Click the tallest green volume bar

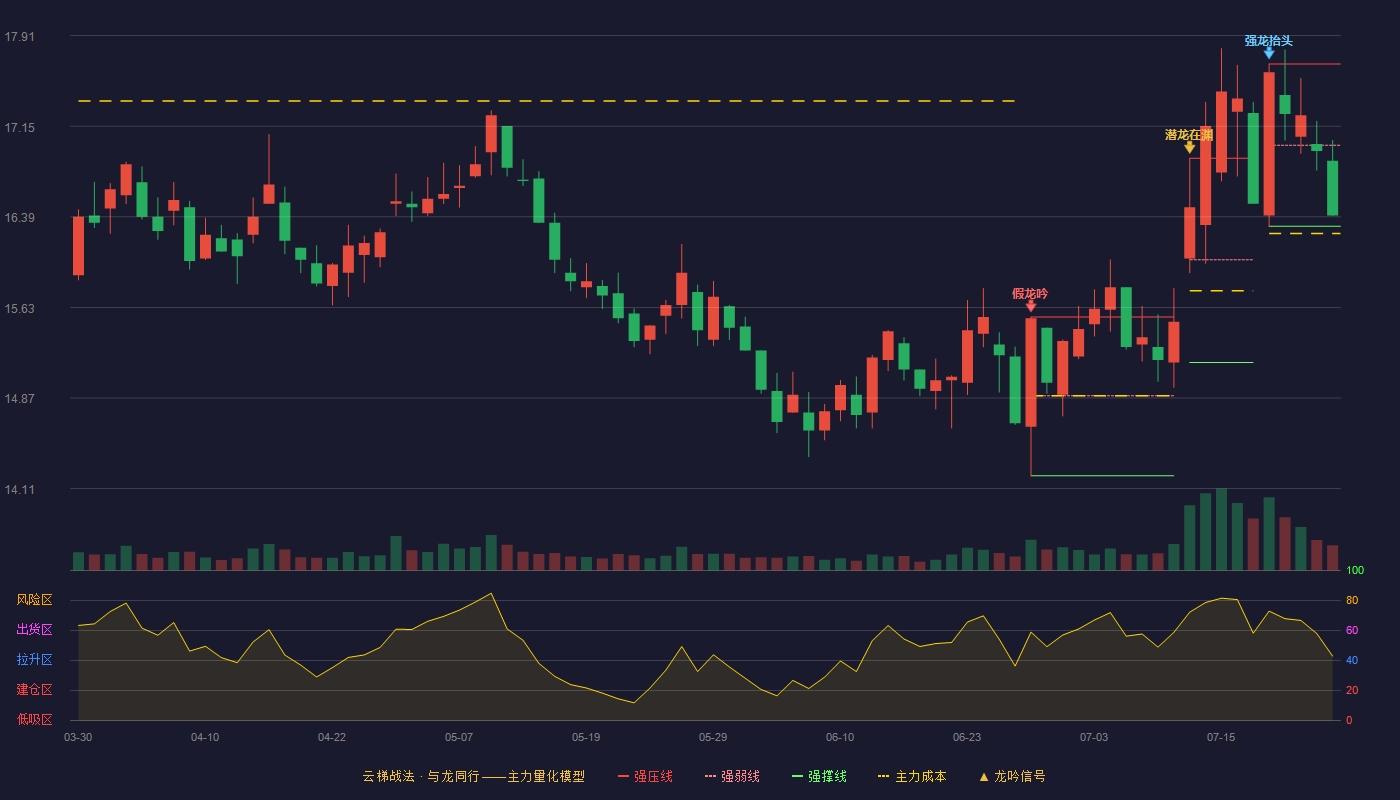click(1221, 529)
